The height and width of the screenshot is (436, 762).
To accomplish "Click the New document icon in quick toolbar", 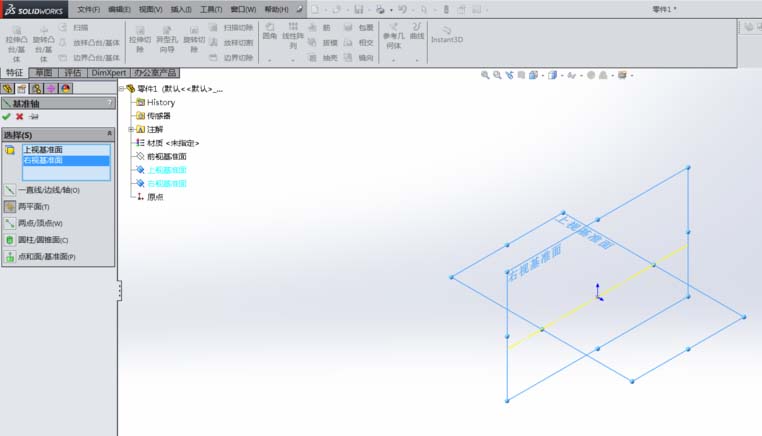I will (315, 9).
